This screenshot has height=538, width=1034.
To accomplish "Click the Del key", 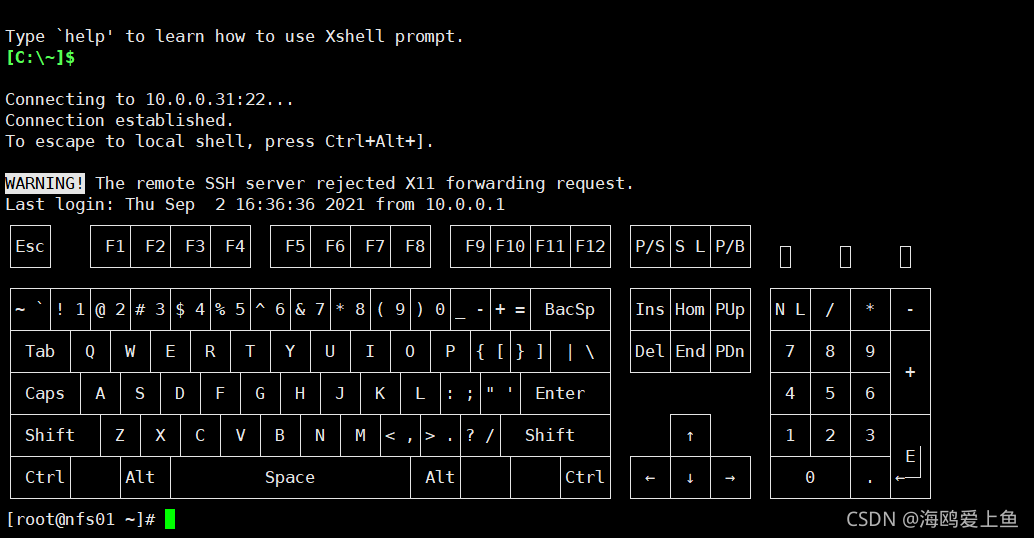I will (x=650, y=351).
